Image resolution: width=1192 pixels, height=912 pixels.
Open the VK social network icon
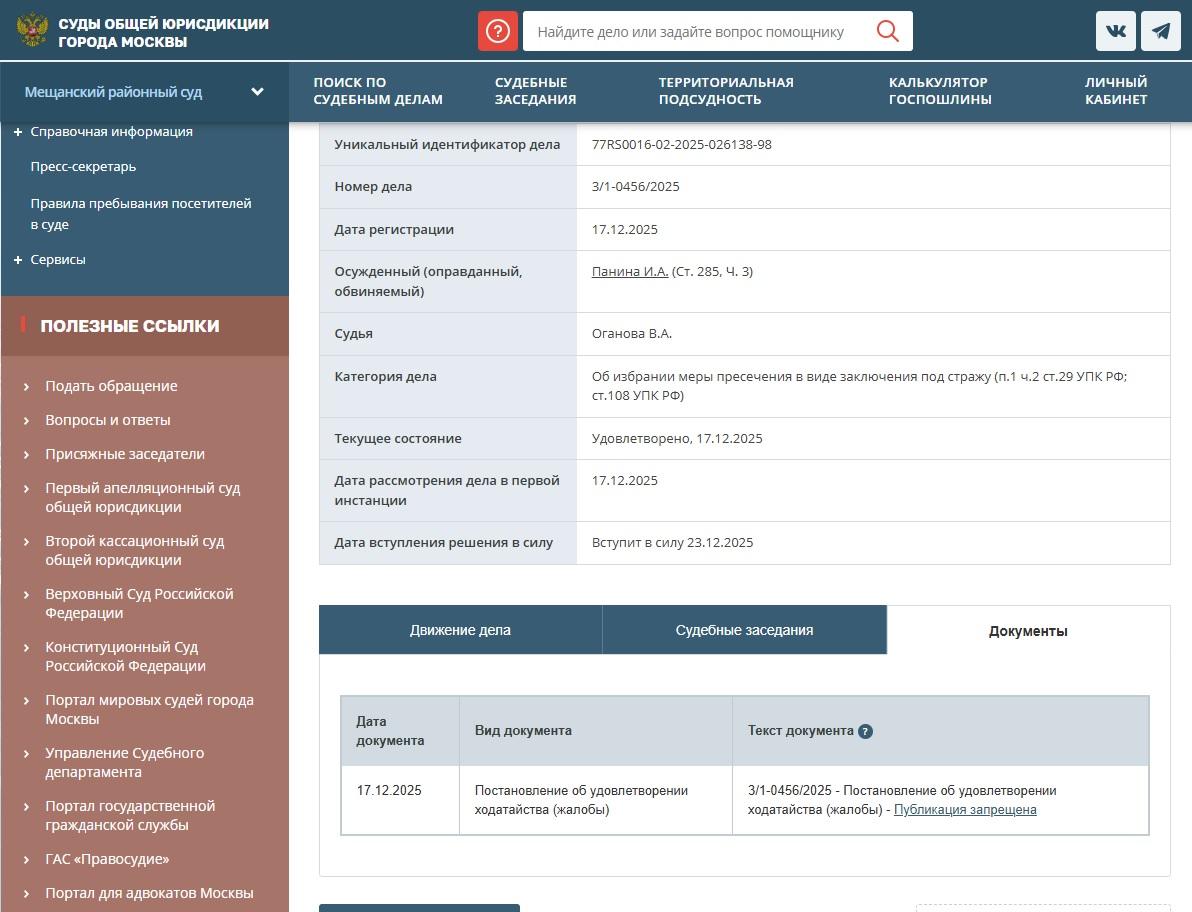[1115, 31]
